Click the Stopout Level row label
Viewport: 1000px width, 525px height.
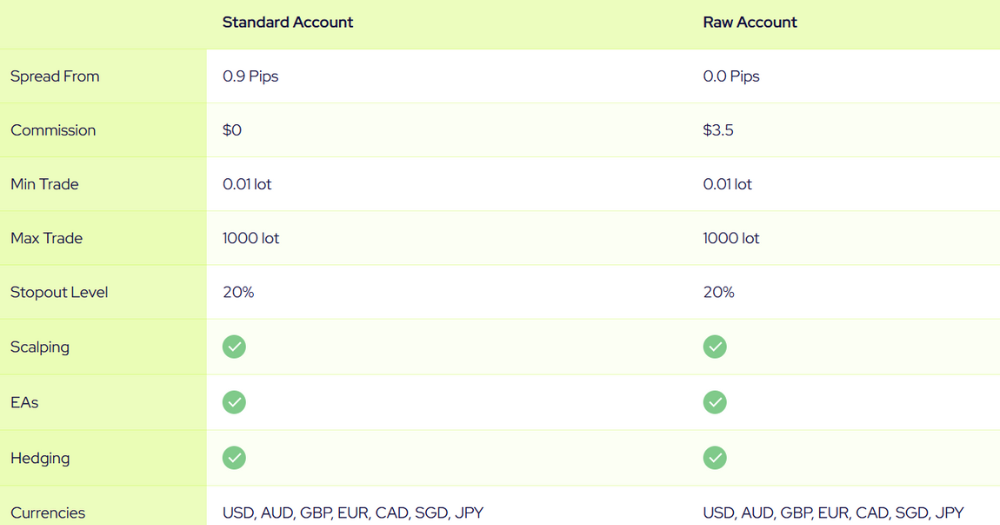pos(59,292)
